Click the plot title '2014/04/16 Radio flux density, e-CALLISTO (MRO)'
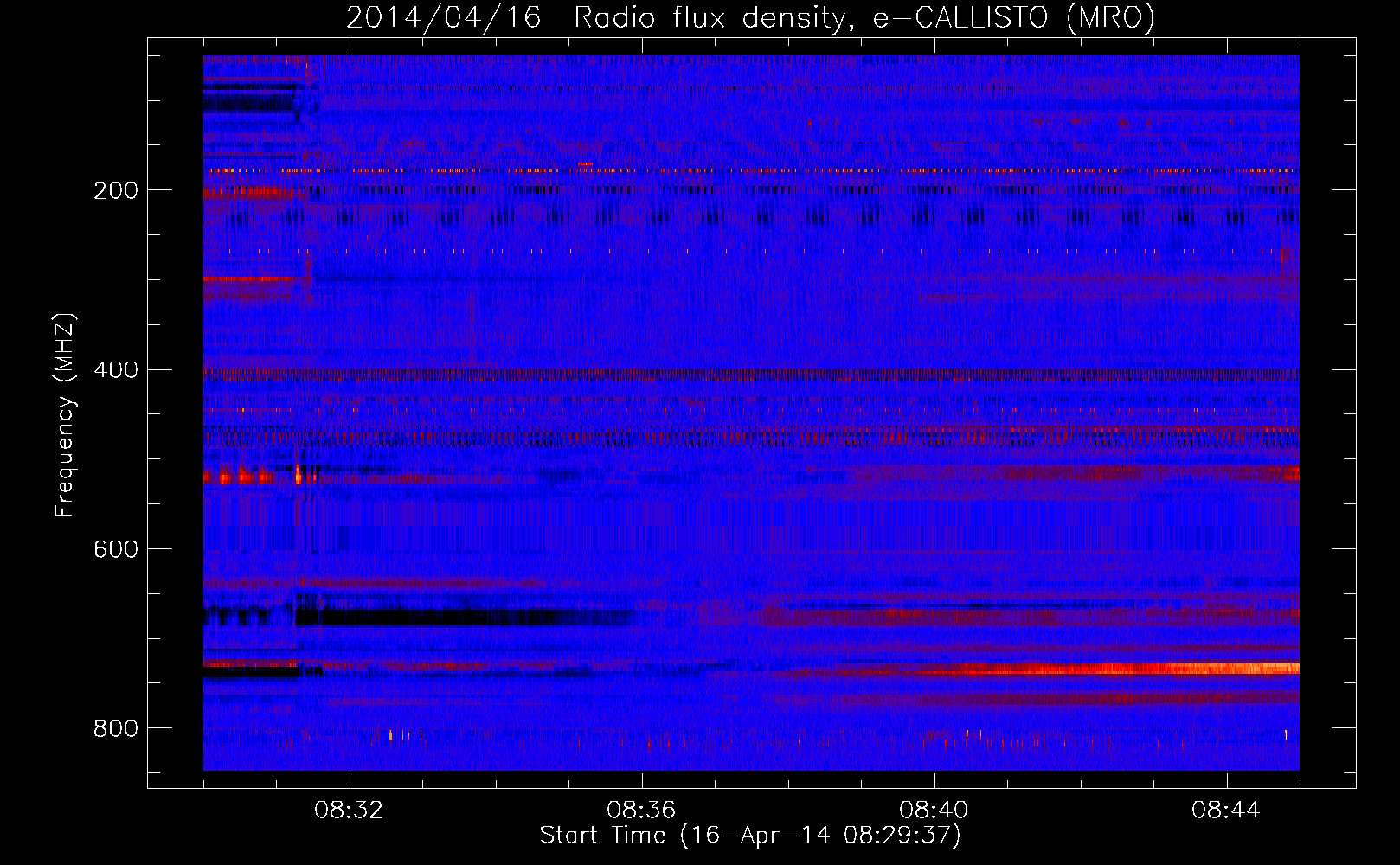This screenshot has height=865, width=1400. [x=750, y=16]
